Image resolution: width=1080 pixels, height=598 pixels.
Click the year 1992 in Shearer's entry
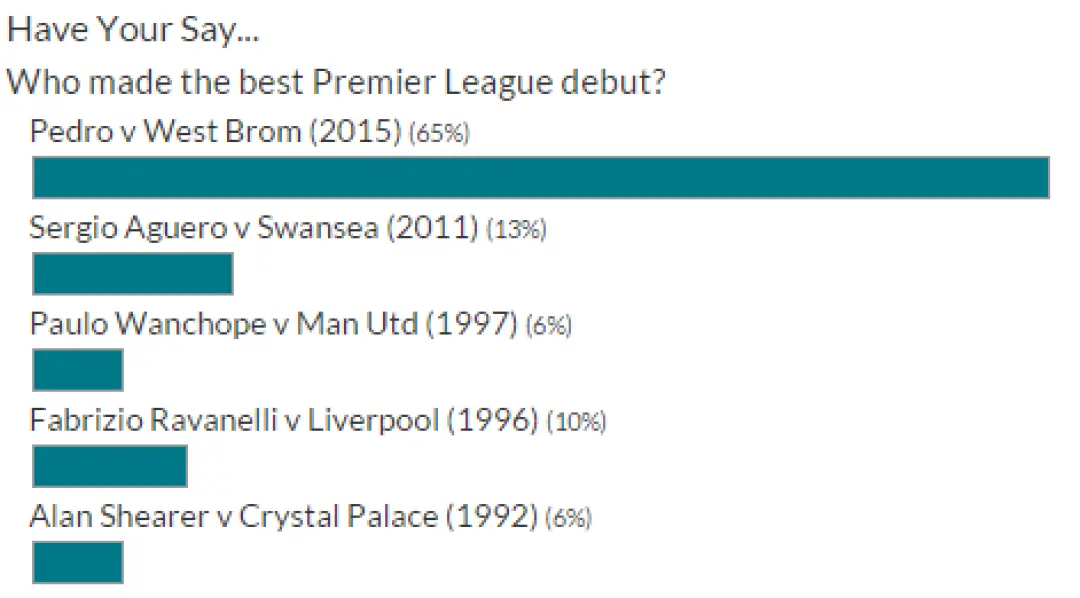tap(492, 517)
